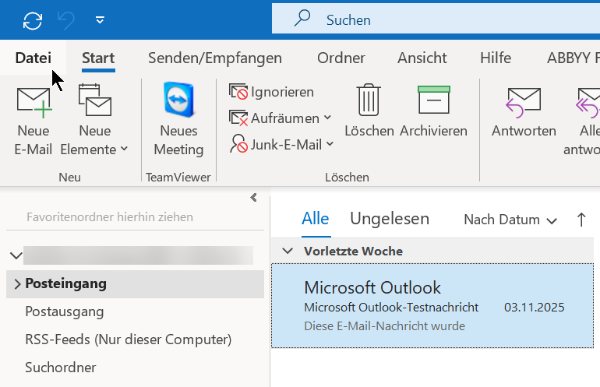600x387 pixels.
Task: Click the Allen antworten reply-all icon
Action: click(589, 103)
